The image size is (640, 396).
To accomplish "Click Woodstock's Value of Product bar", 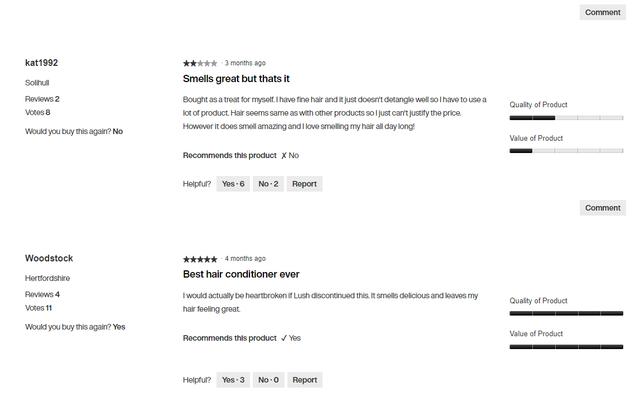I will point(566,347).
